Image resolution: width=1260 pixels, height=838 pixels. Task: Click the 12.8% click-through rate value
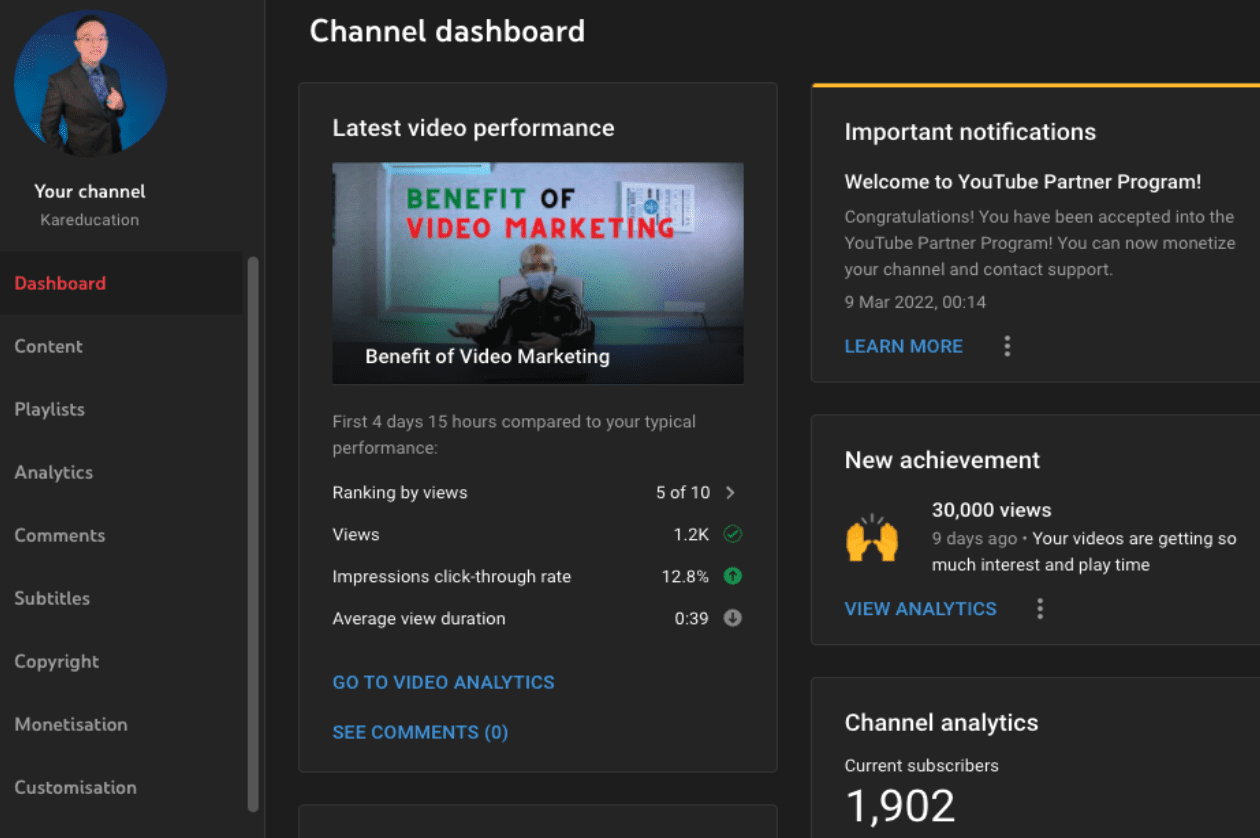(685, 576)
